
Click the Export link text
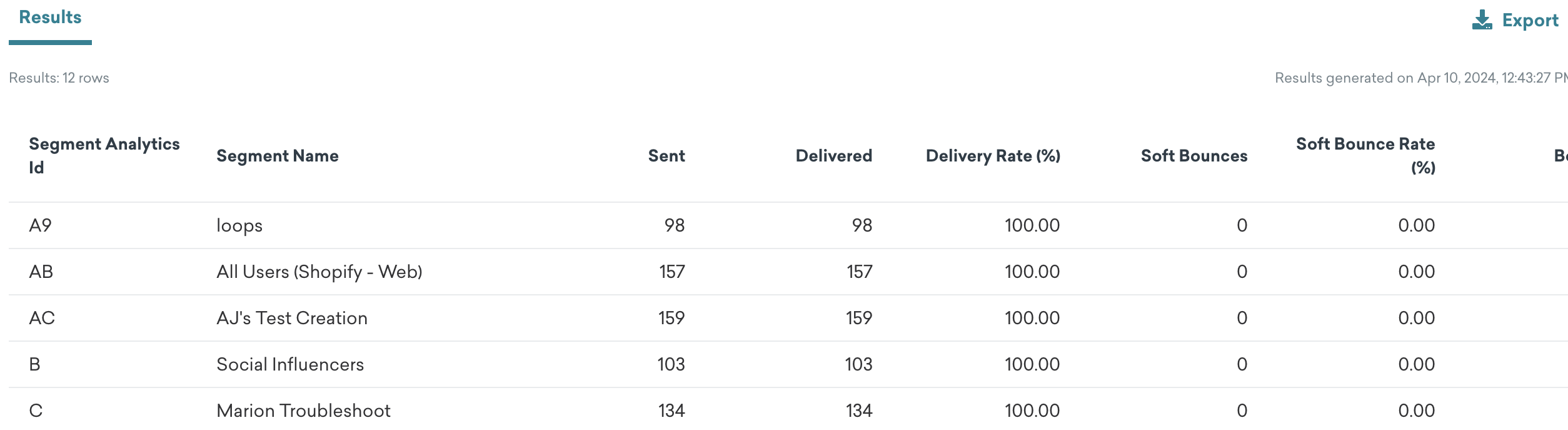point(1530,21)
